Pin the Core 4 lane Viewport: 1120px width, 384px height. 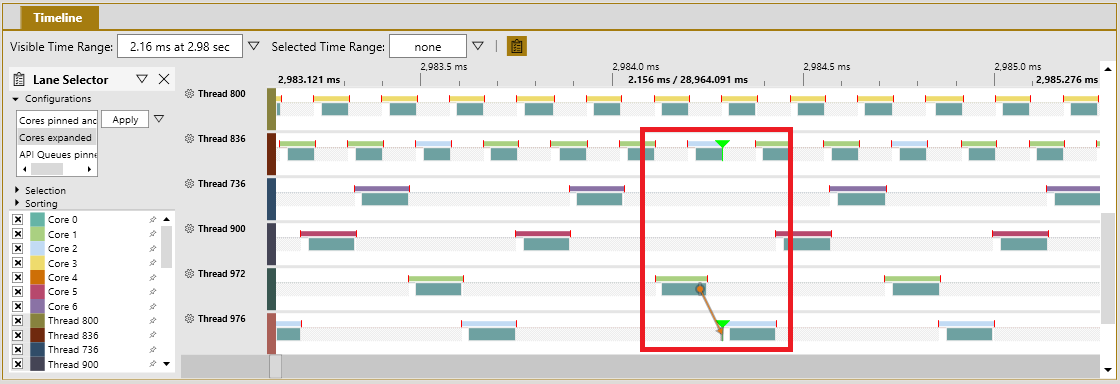tap(152, 278)
